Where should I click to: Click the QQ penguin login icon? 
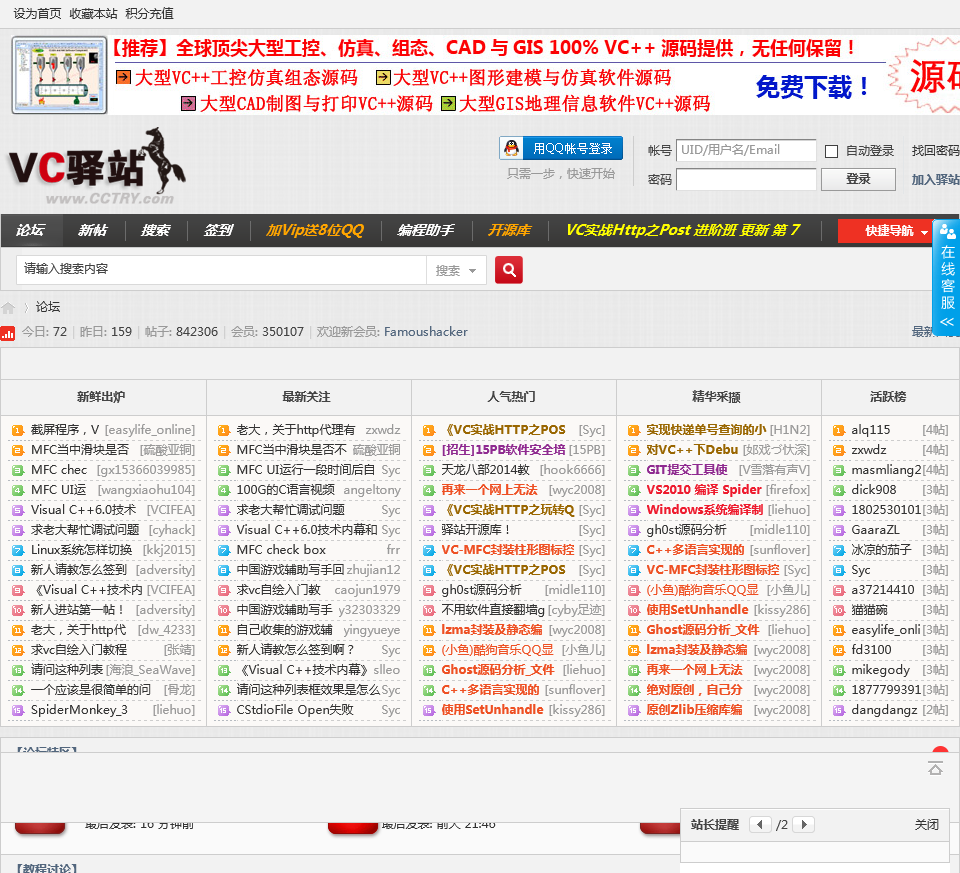pos(512,148)
